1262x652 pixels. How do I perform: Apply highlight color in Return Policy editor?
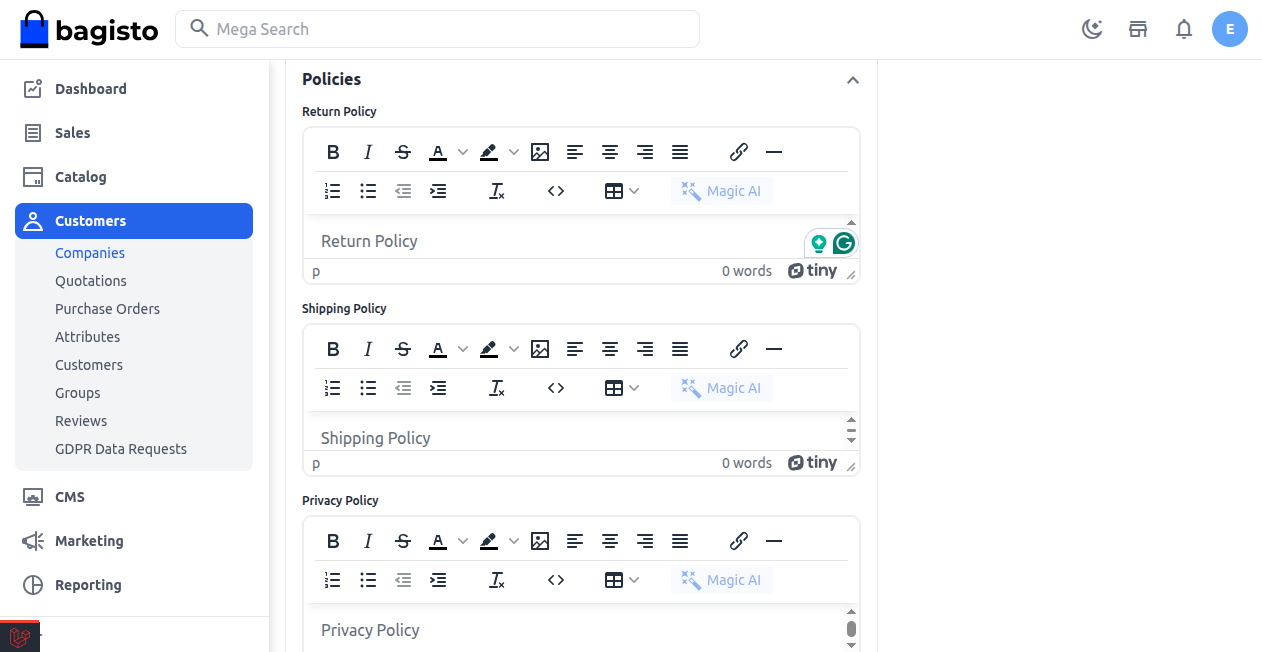point(488,152)
